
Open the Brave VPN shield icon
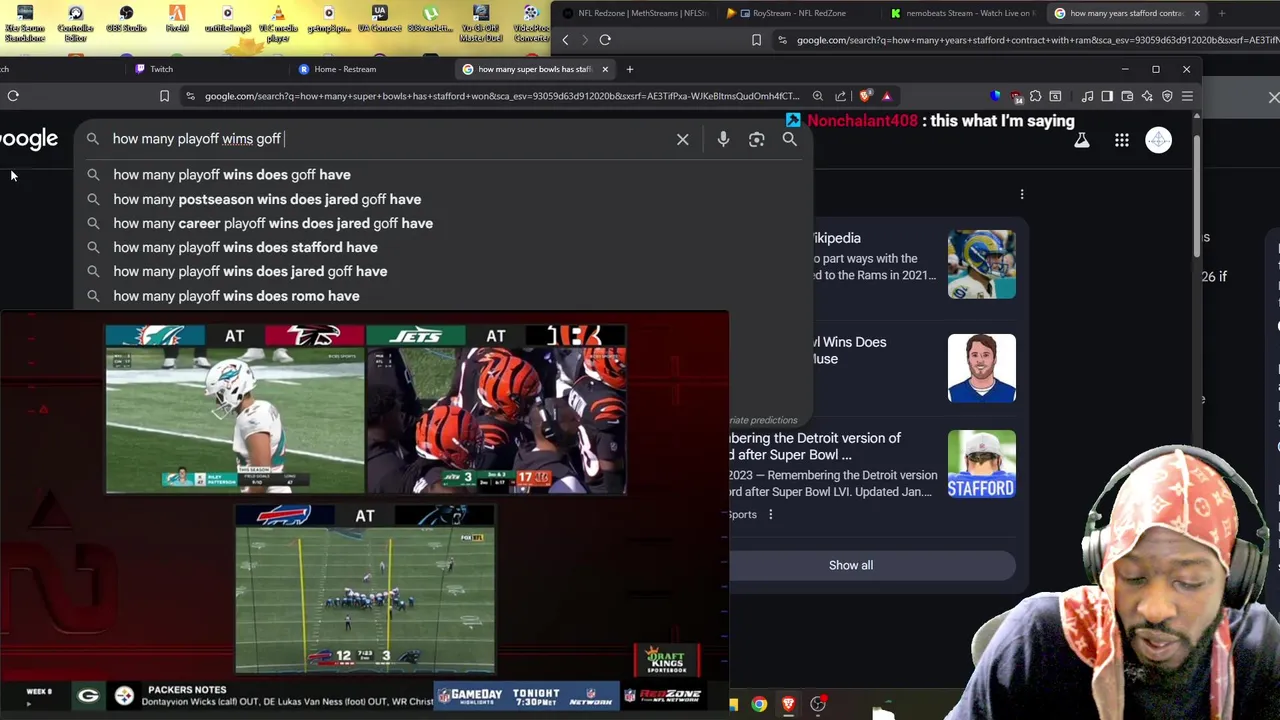[1167, 96]
